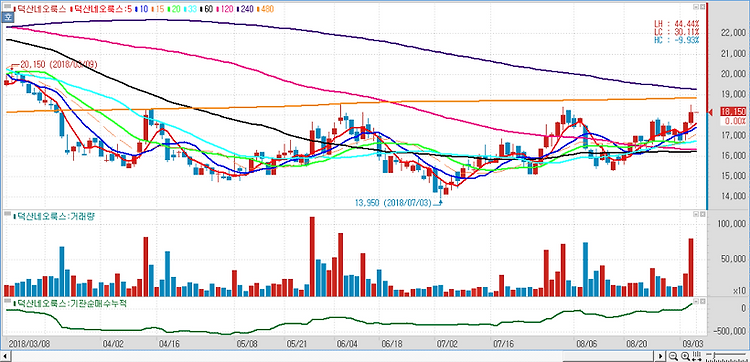Select the black 60-day moving average legend
The width and height of the screenshot is (750, 362).
207,9
